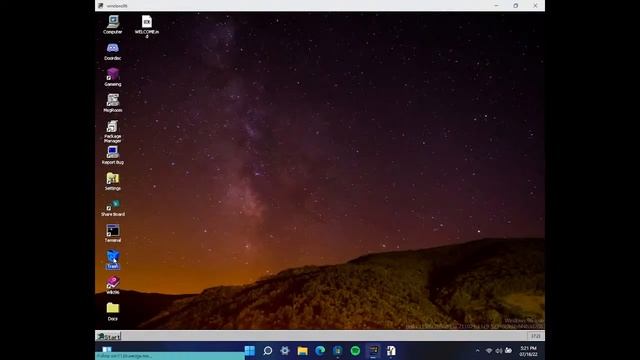Open the volume speaker tray icon
Viewport: 640px width, 360px height.
click(x=498, y=351)
